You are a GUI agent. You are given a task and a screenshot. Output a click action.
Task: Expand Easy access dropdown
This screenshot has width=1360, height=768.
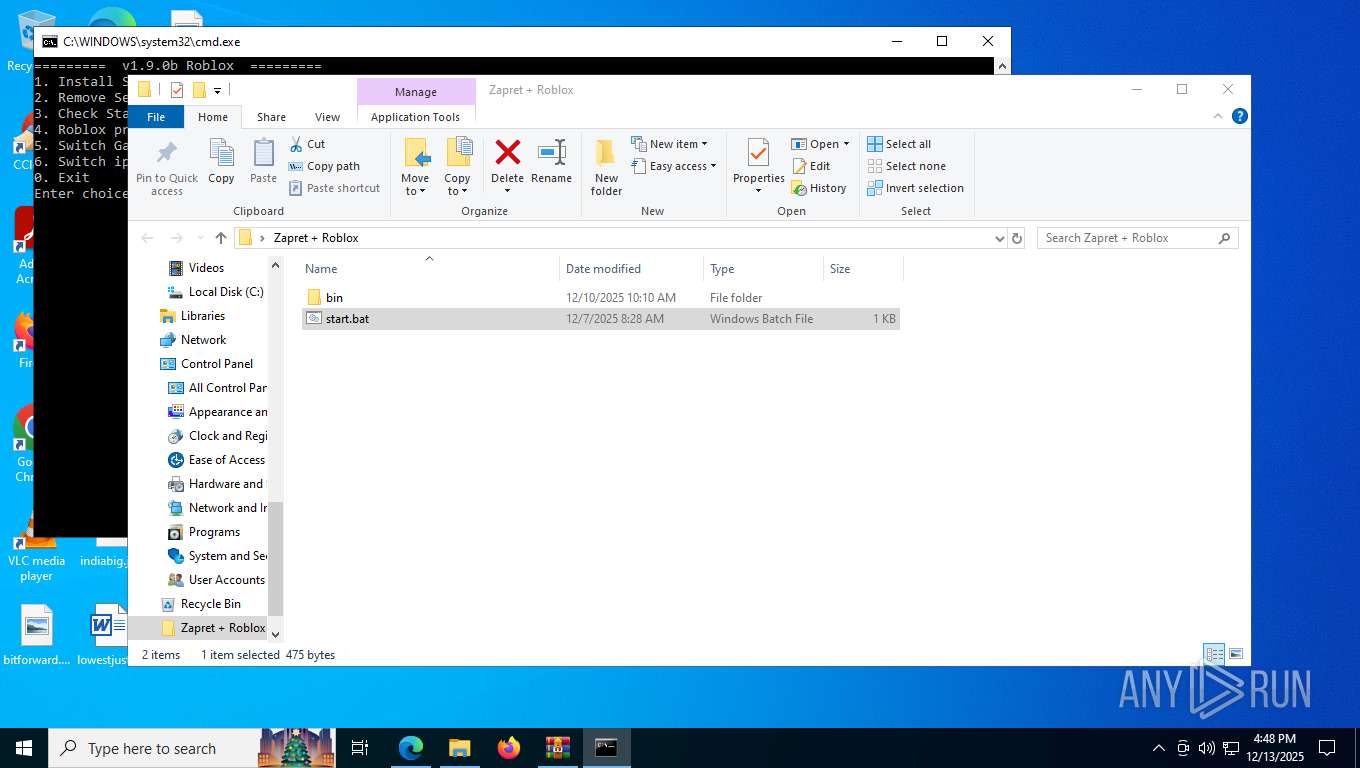[x=713, y=166]
